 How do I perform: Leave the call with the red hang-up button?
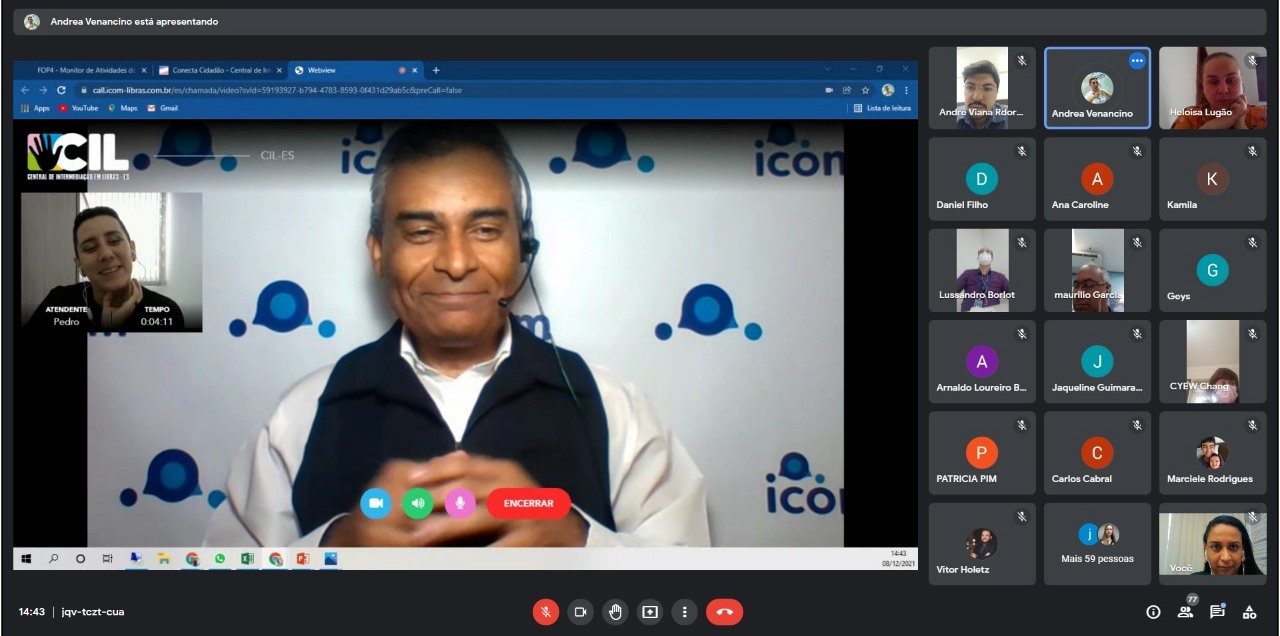[724, 612]
